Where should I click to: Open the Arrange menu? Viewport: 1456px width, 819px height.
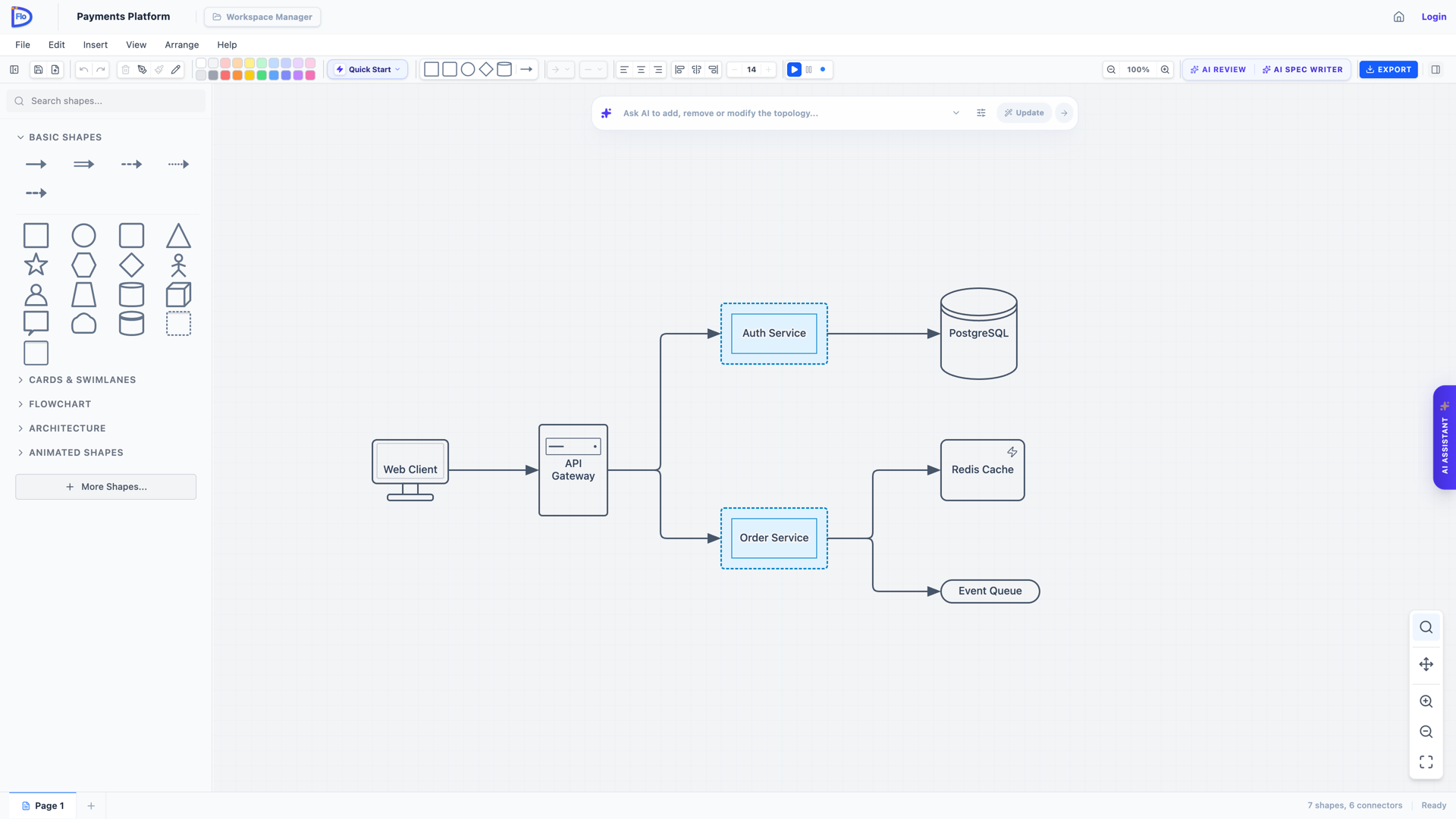[182, 45]
